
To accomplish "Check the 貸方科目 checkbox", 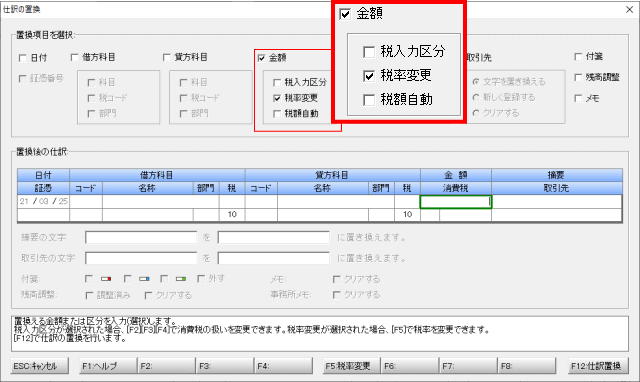I will (x=167, y=57).
